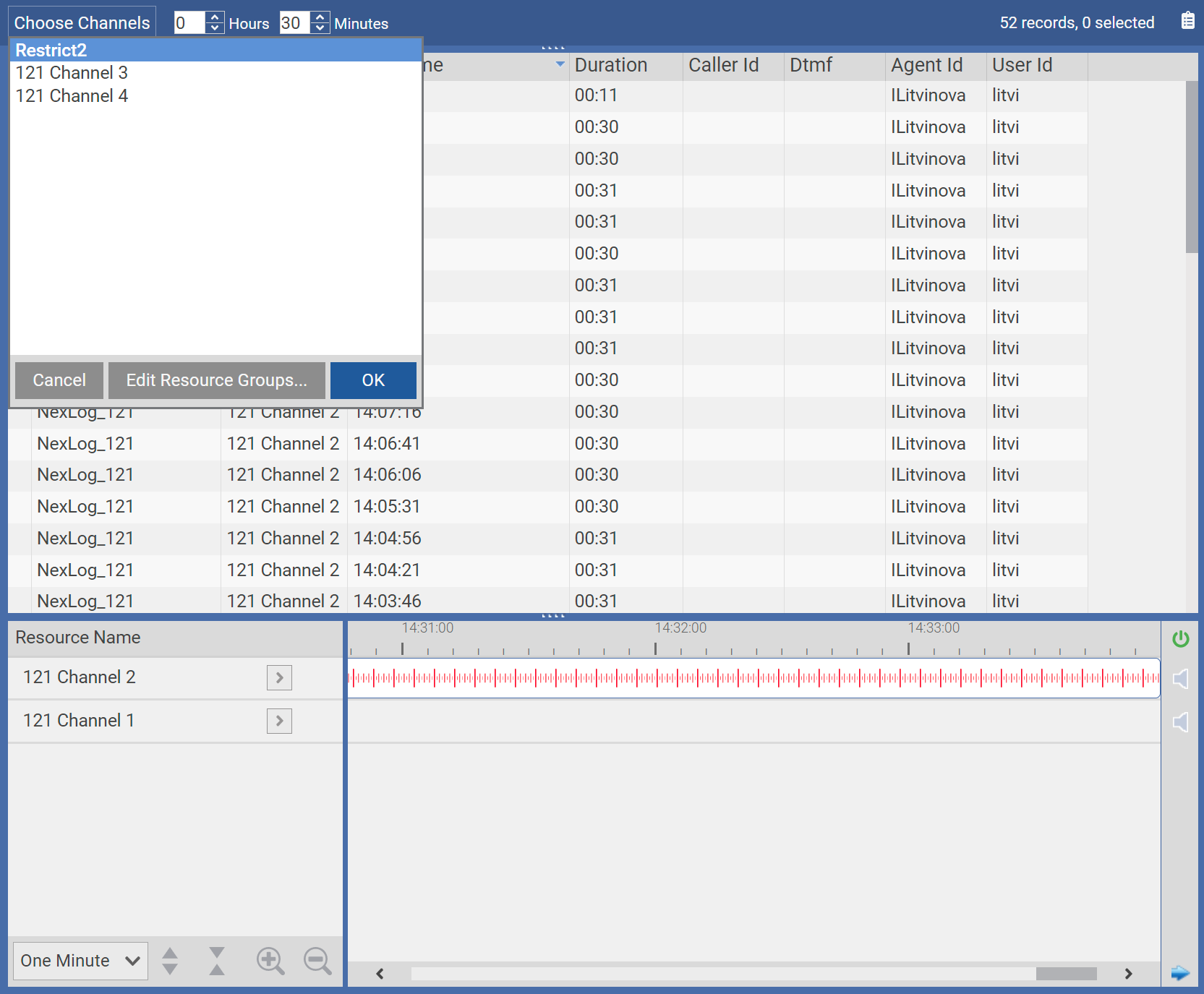Mute the 121 Channel 2 speaker
Image resolution: width=1204 pixels, height=994 pixels.
point(1180,679)
